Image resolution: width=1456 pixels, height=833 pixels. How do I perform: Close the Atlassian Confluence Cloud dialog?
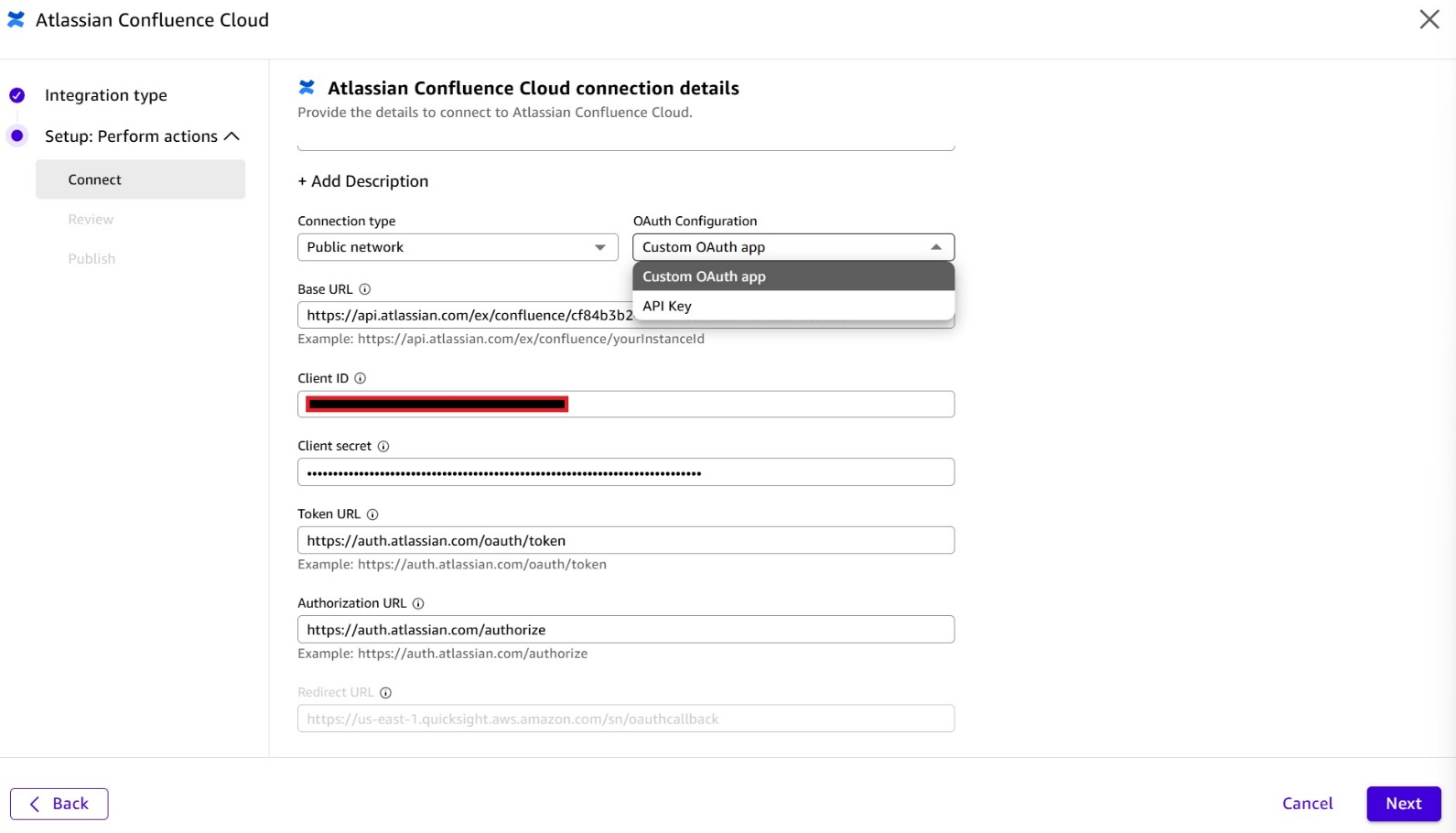pyautogui.click(x=1429, y=19)
